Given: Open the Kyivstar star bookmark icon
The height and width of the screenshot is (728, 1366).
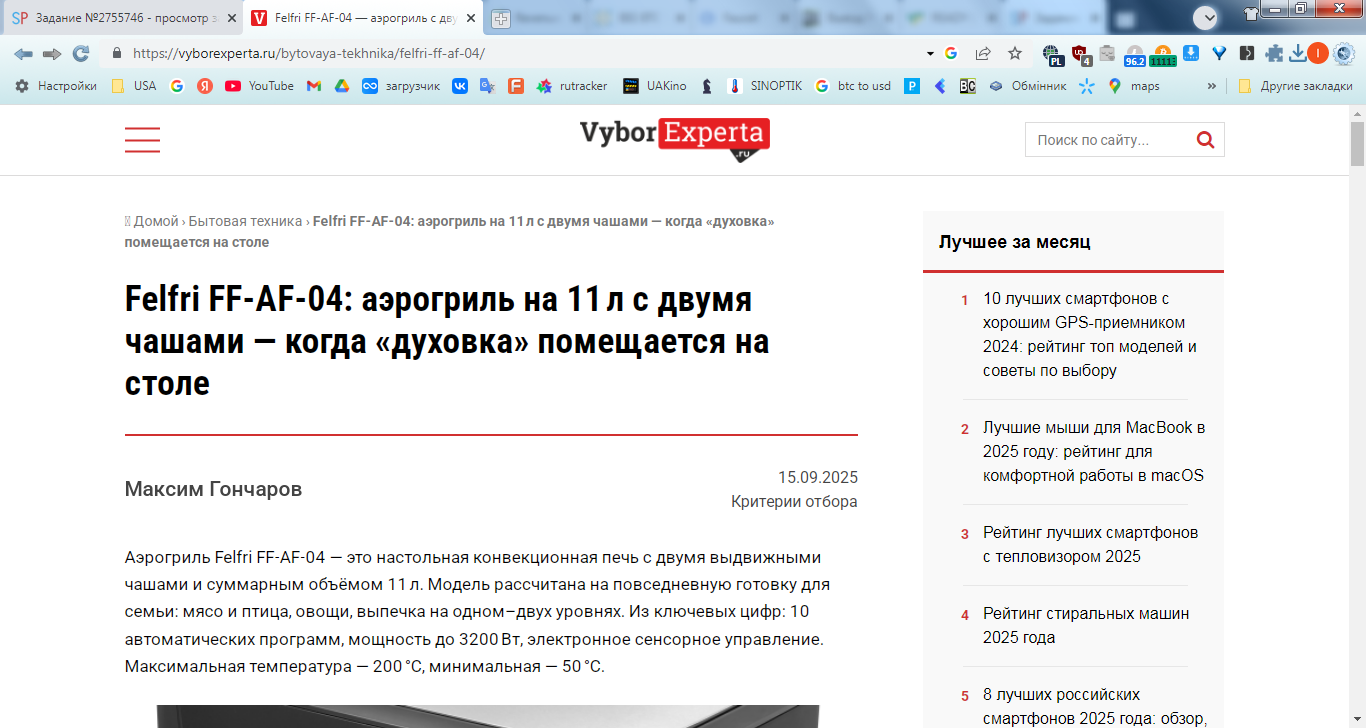Looking at the screenshot, I should 1087,86.
